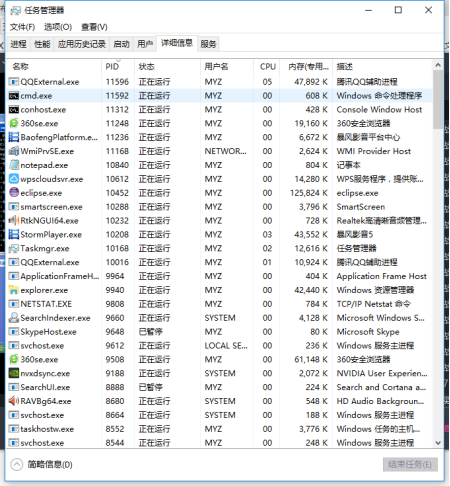Viewport: 450px width, 486px height.
Task: Select the svchost.exe row with PID 9612
Action: (220, 346)
